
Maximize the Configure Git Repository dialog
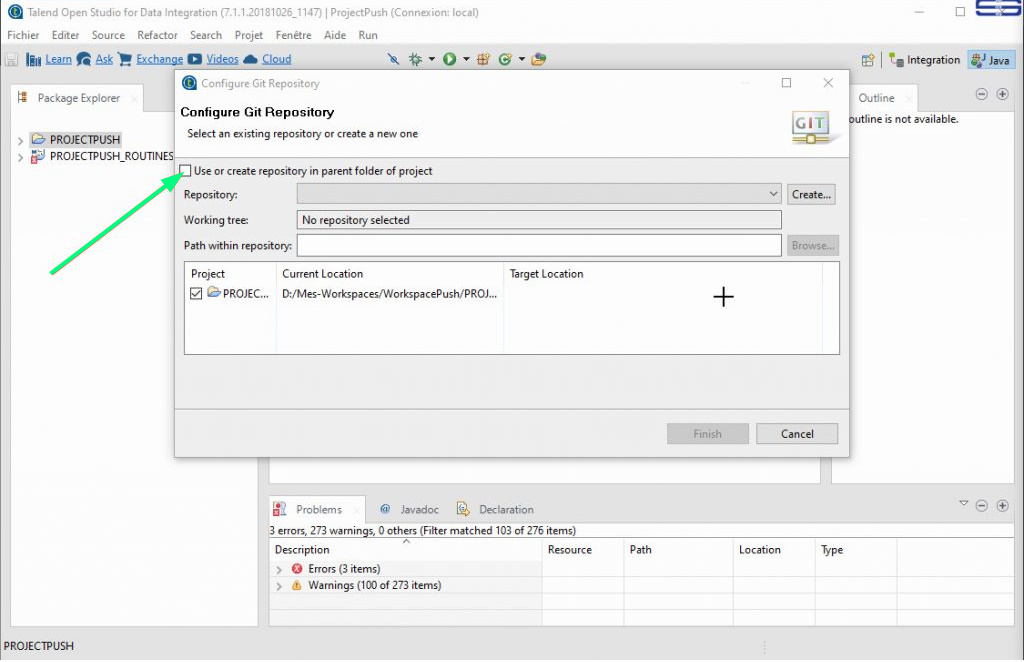pyautogui.click(x=786, y=83)
